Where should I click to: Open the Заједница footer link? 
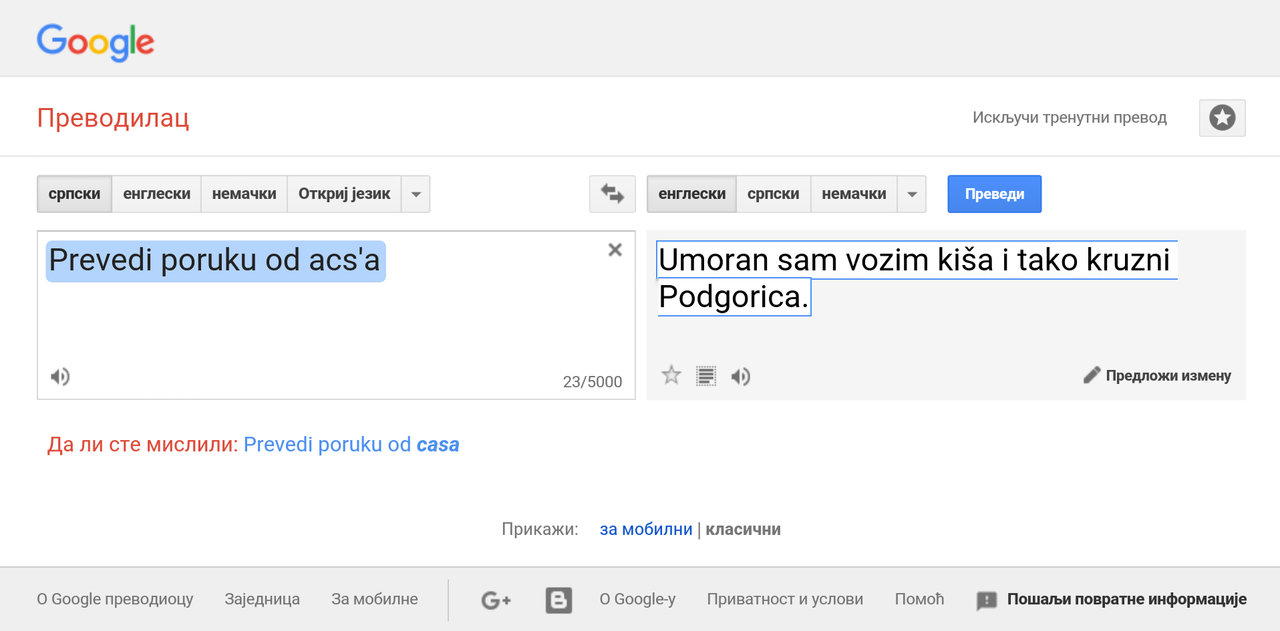[262, 600]
